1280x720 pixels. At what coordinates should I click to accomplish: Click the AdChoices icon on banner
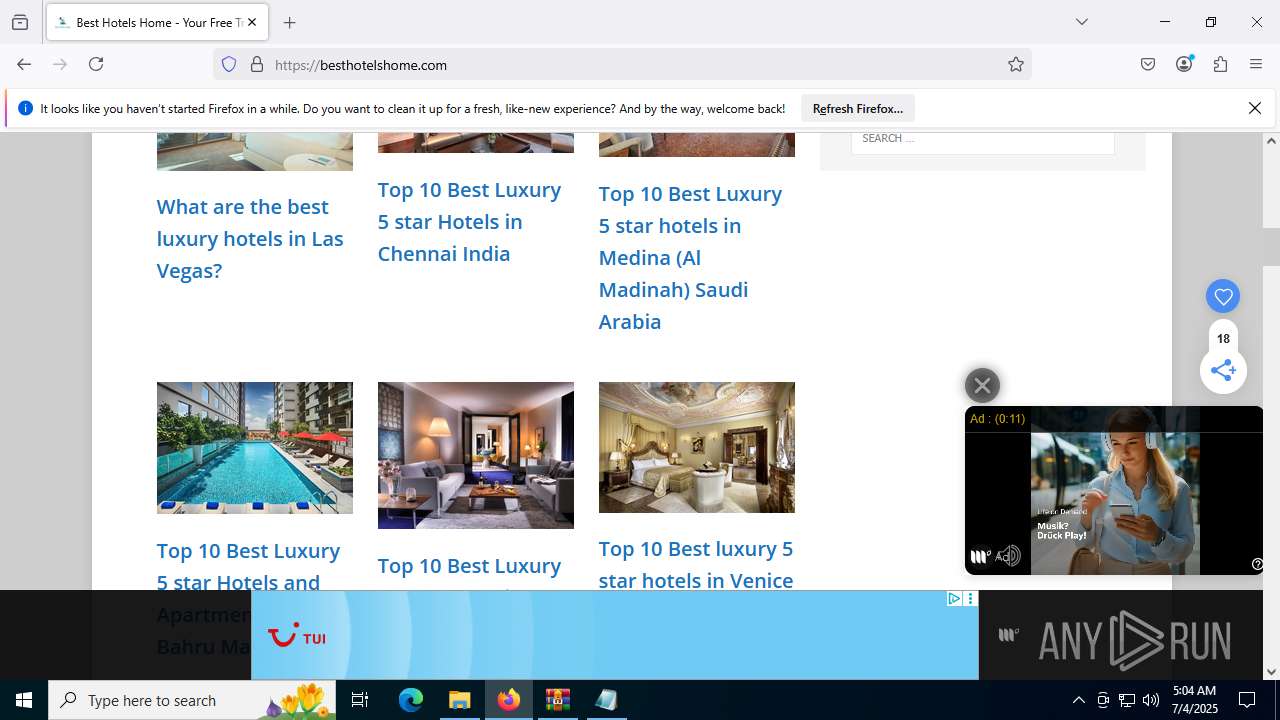tap(954, 598)
